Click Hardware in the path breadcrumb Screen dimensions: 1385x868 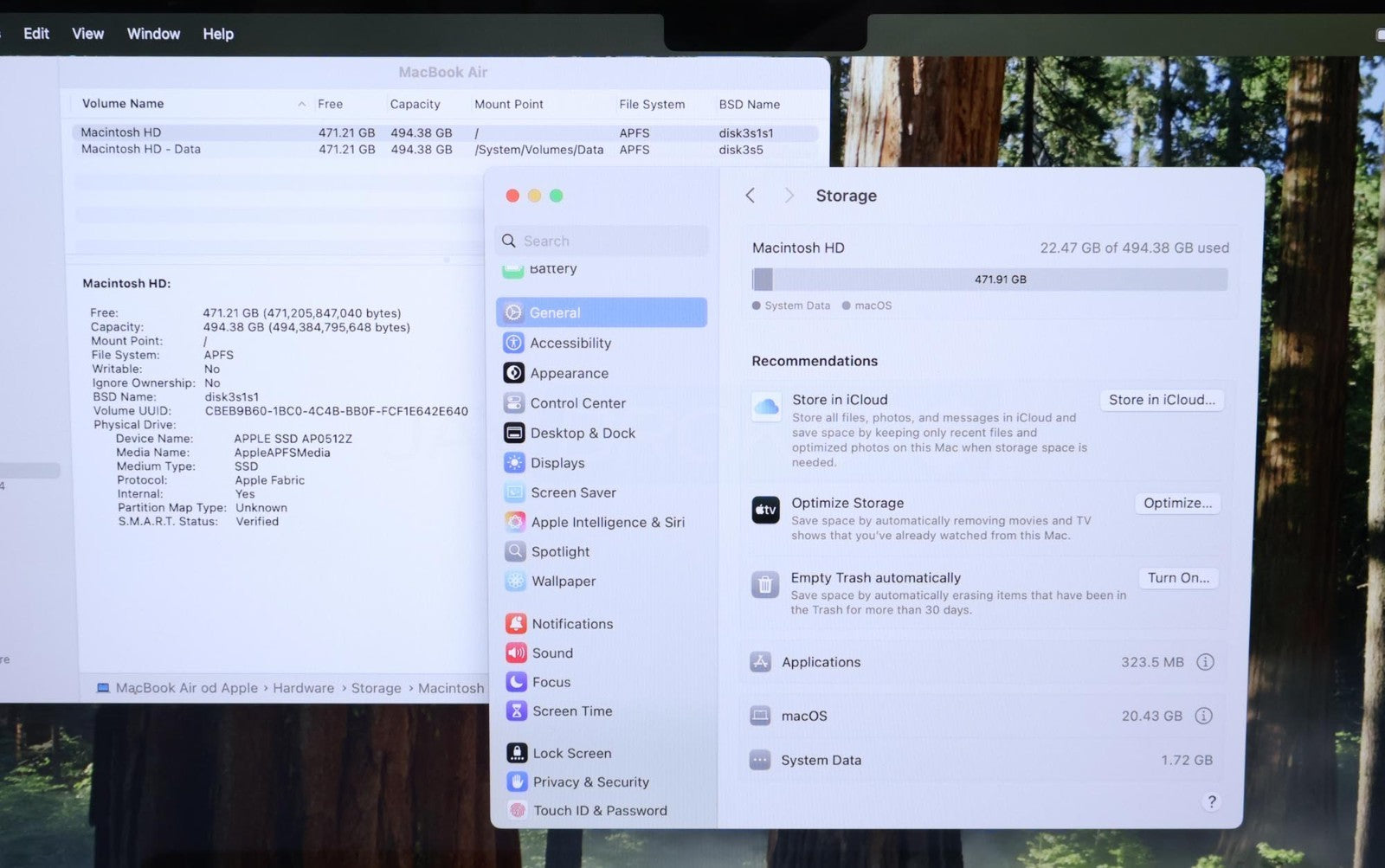(303, 688)
